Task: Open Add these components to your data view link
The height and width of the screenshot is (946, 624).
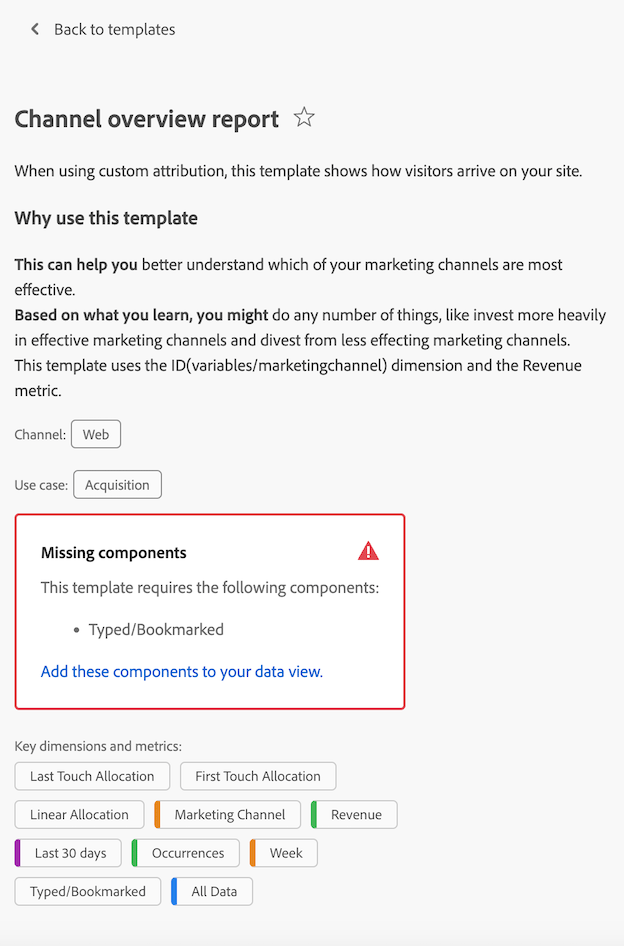Action: click(x=182, y=671)
